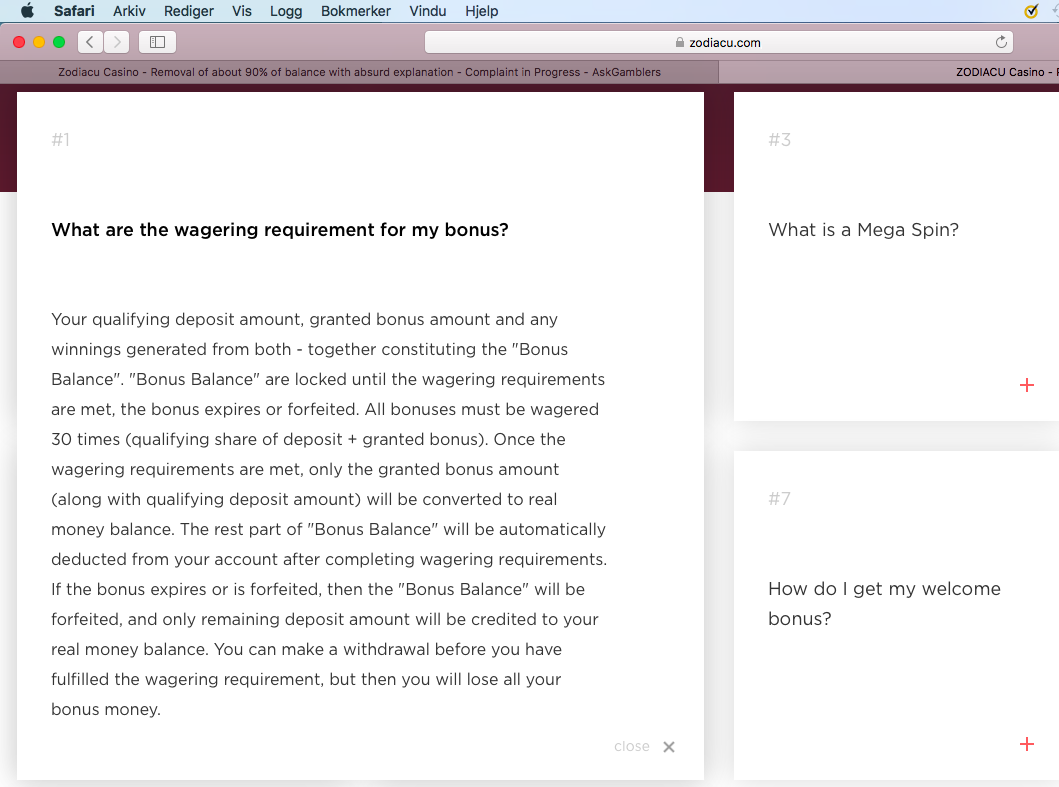Screen dimensions: 1059x787
Task: Click the yellow minimize window button
Action: coord(39,42)
